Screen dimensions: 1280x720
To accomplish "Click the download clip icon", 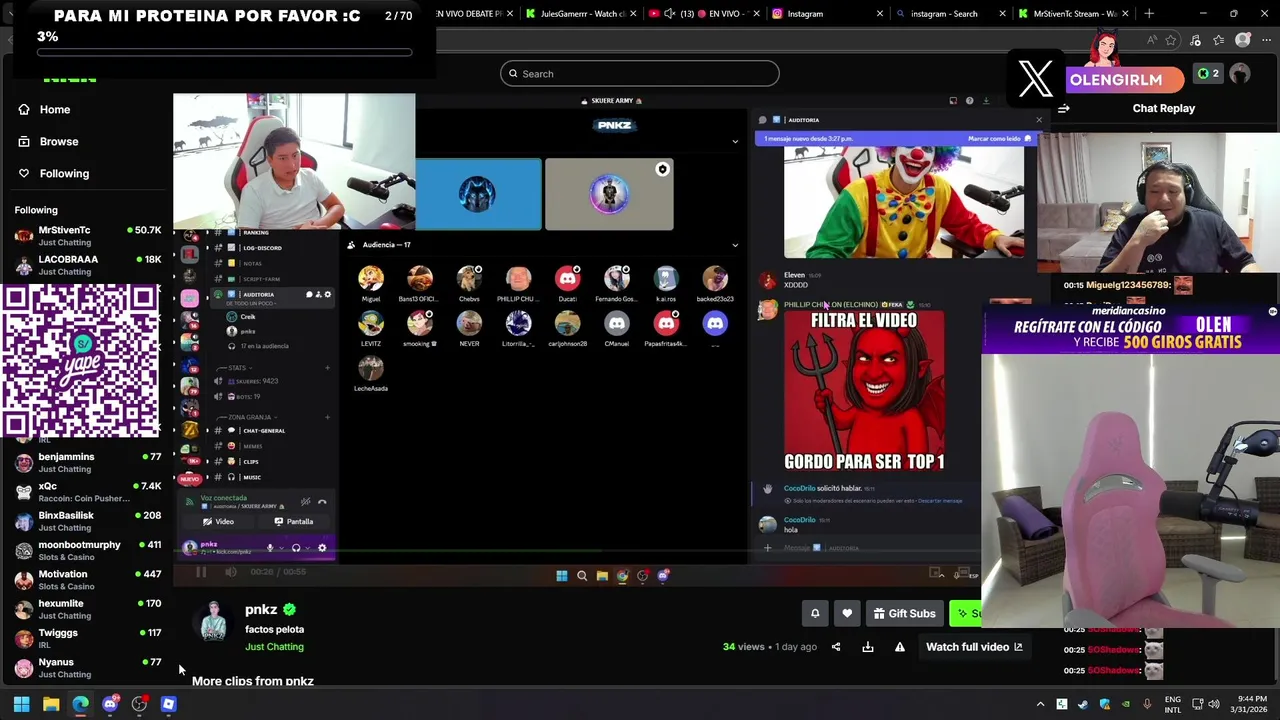I will pos(868,647).
